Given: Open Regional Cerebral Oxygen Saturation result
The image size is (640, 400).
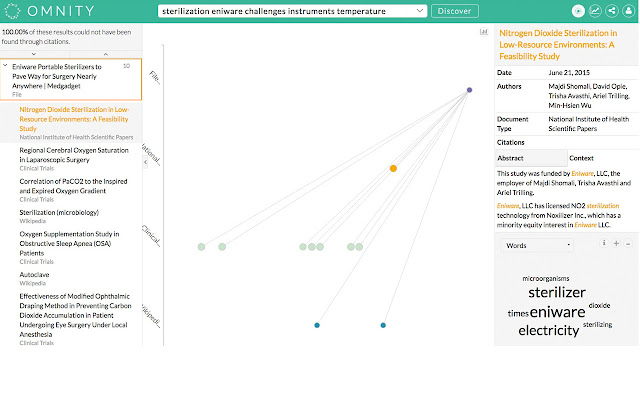Looking at the screenshot, I should [x=74, y=155].
